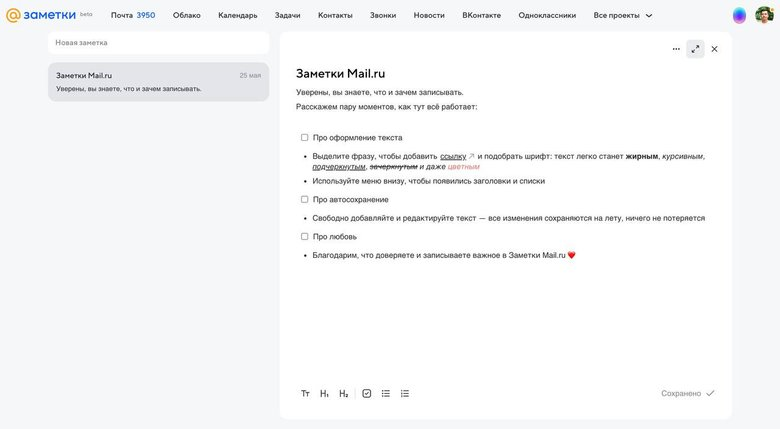Viewport: 780px width, 429px height.
Task: Open the Облако navigation item
Action: coord(186,15)
